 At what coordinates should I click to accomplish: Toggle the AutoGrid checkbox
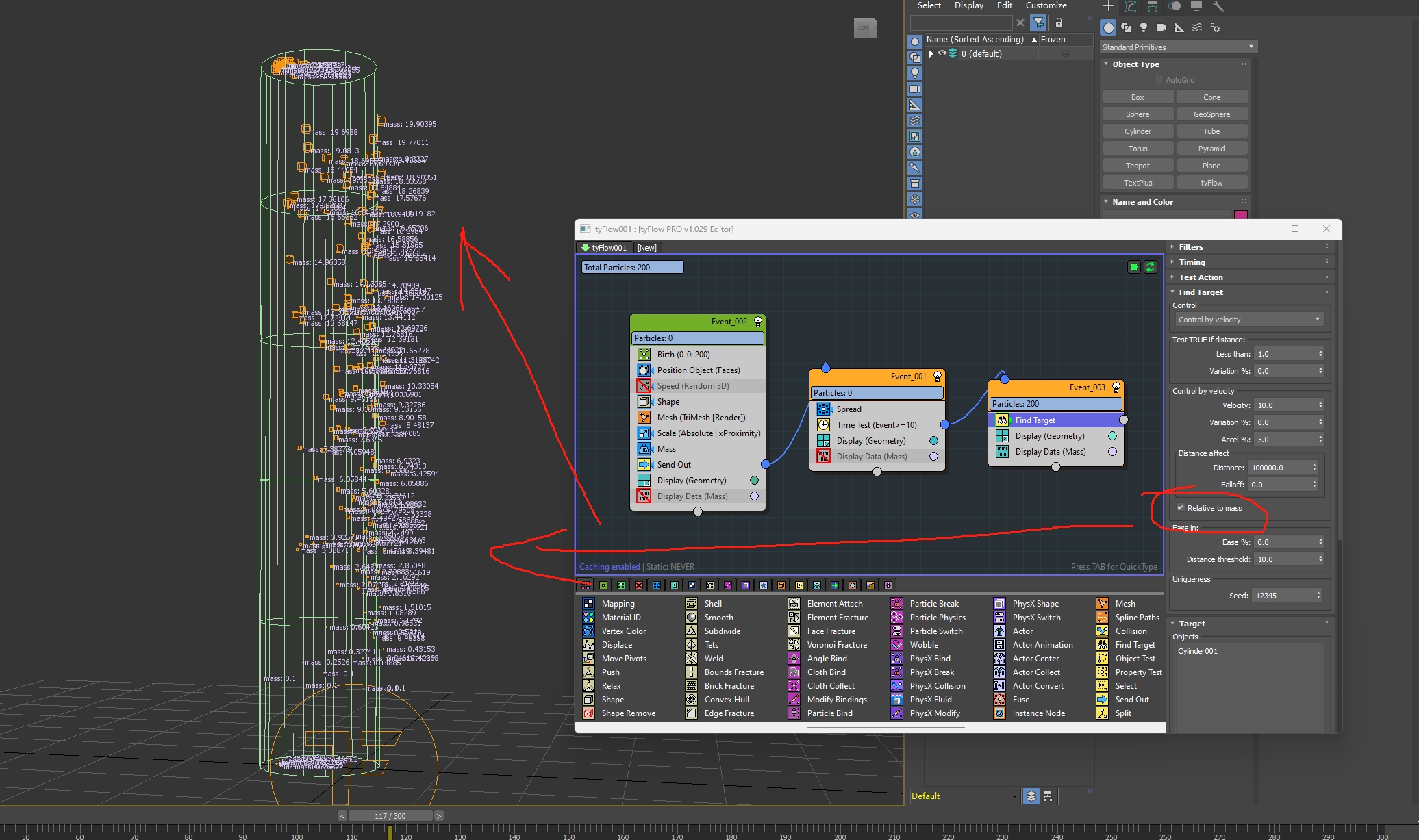1159,80
